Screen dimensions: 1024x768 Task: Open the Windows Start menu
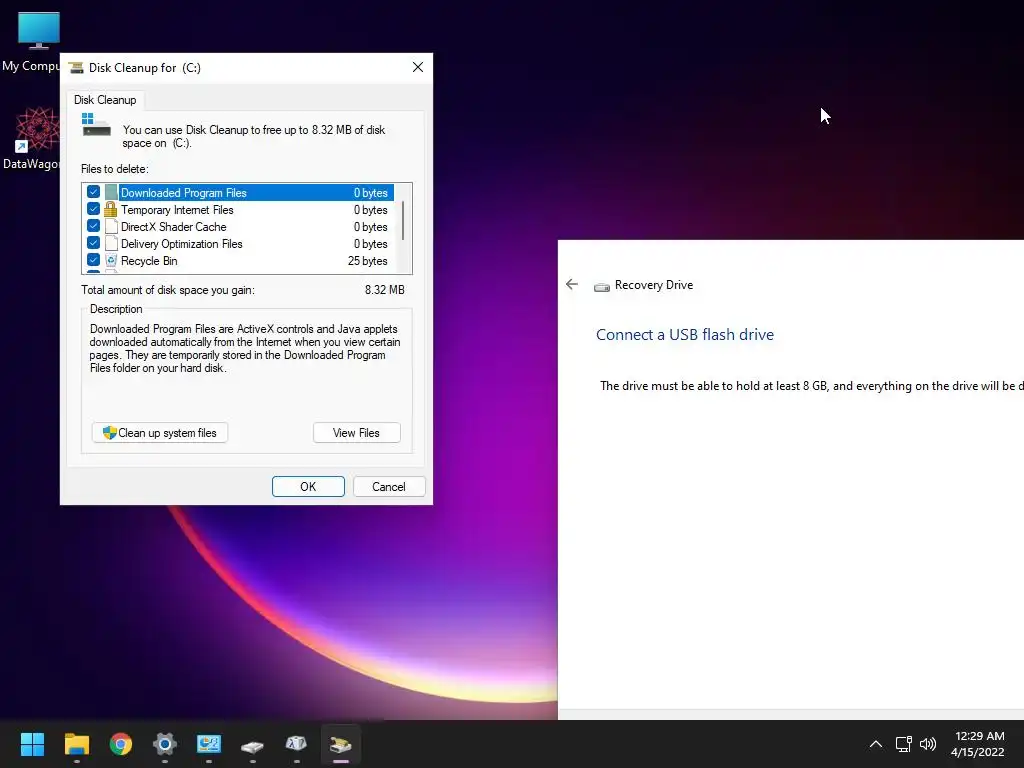pyautogui.click(x=32, y=743)
